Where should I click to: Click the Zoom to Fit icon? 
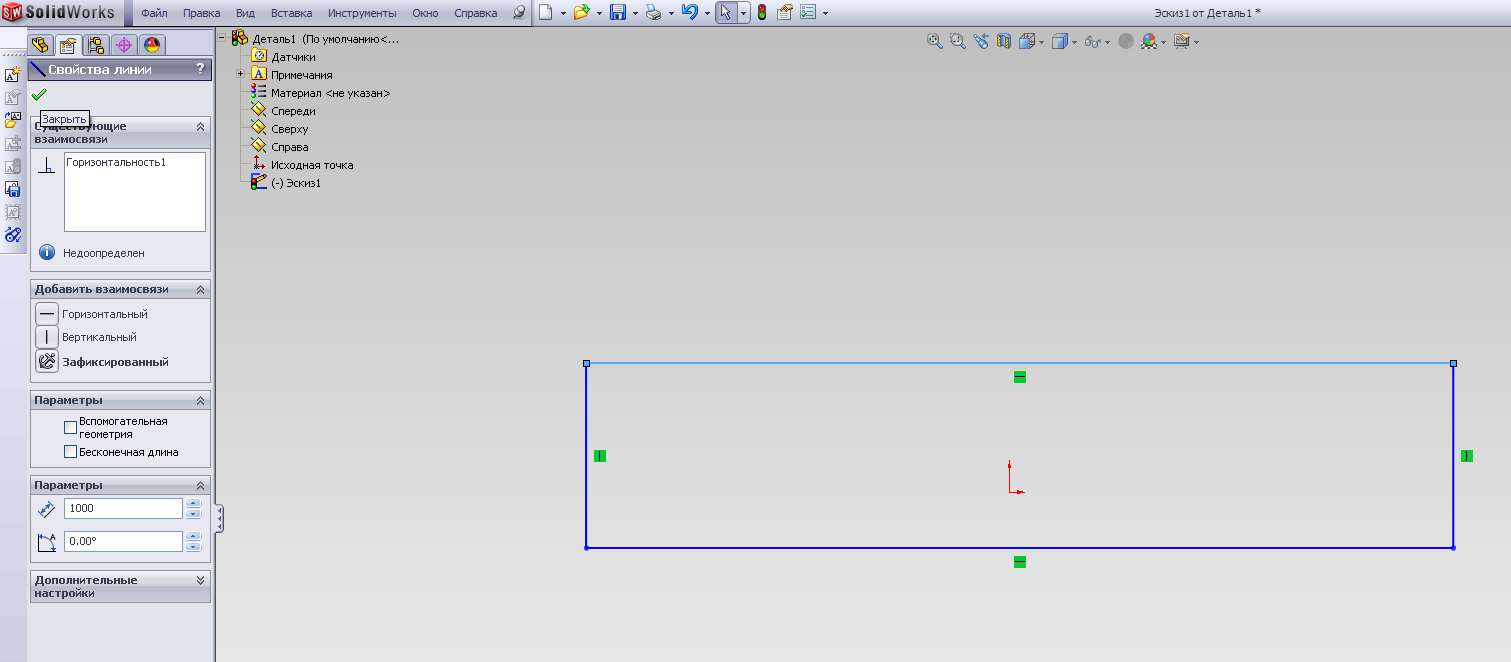tap(935, 41)
